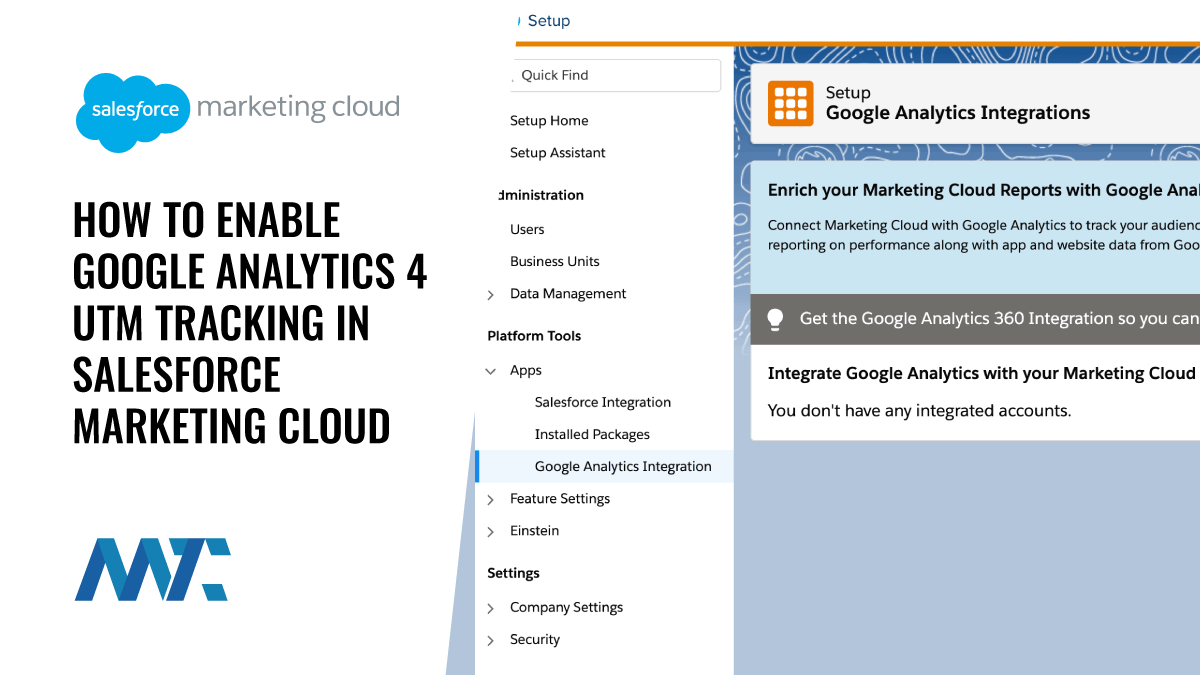Open Users under Administration
The height and width of the screenshot is (675, 1200).
[x=527, y=229]
